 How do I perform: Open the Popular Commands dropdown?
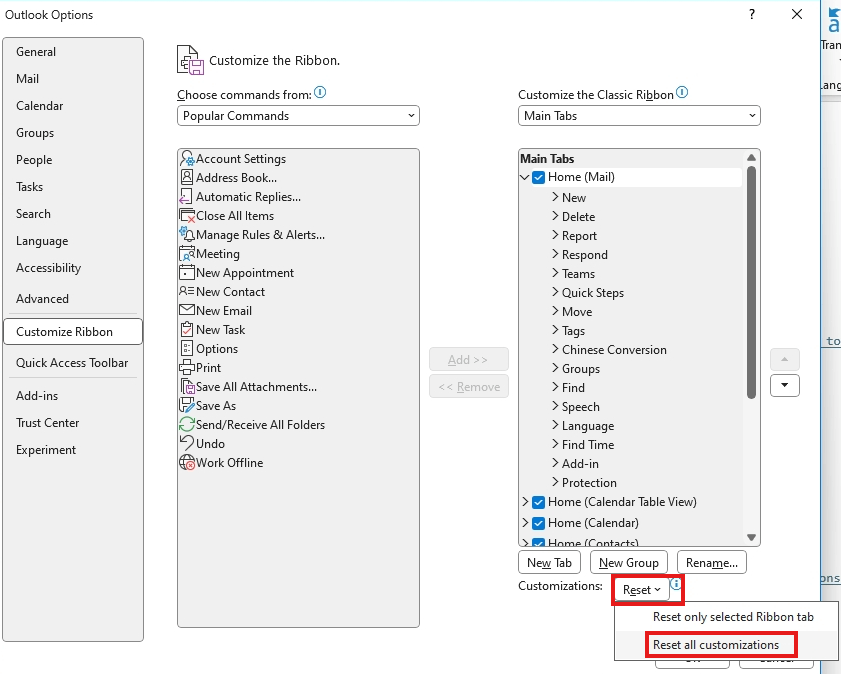298,116
